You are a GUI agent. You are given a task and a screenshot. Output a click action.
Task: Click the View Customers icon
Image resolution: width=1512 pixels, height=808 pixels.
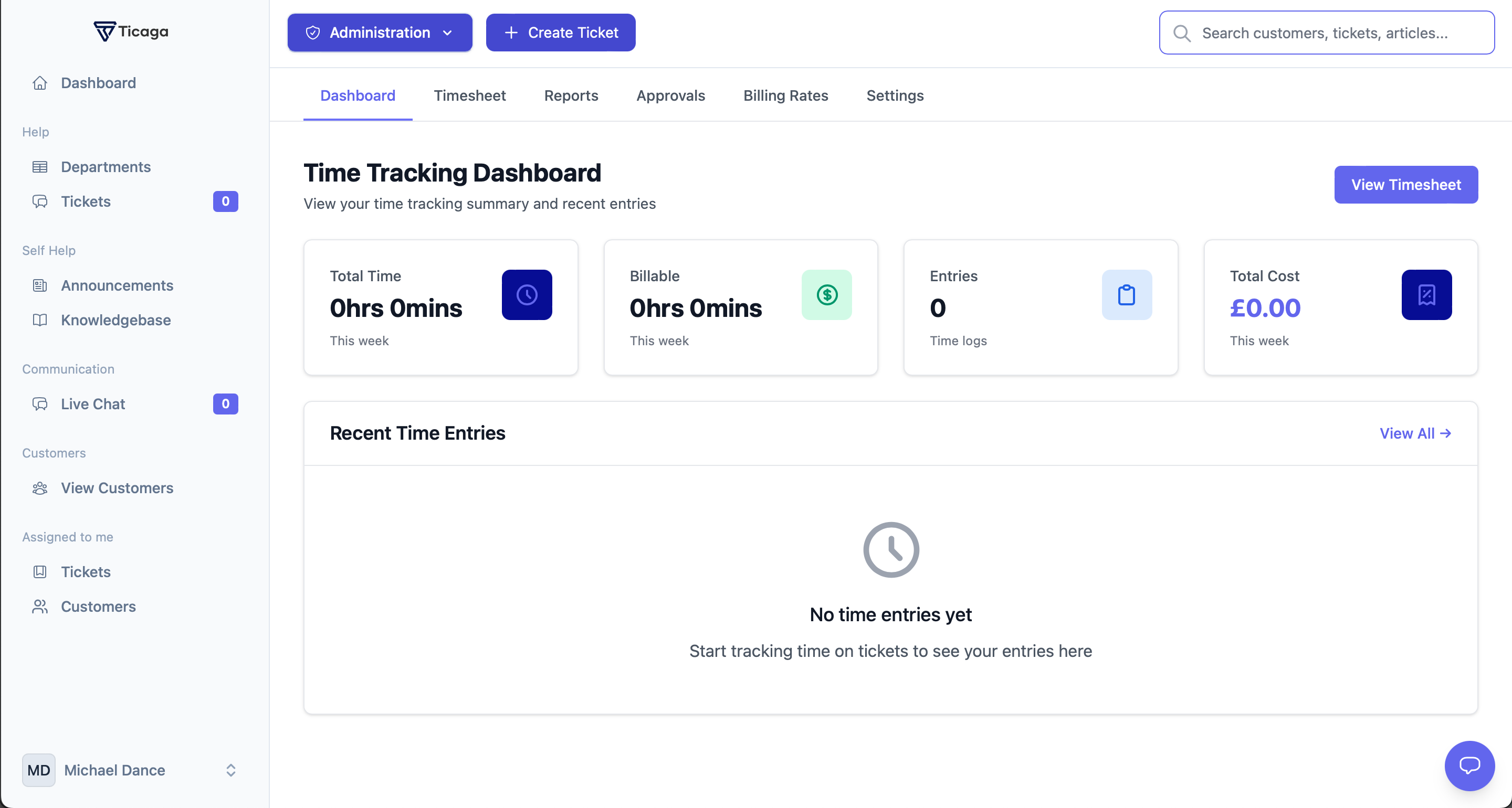40,487
